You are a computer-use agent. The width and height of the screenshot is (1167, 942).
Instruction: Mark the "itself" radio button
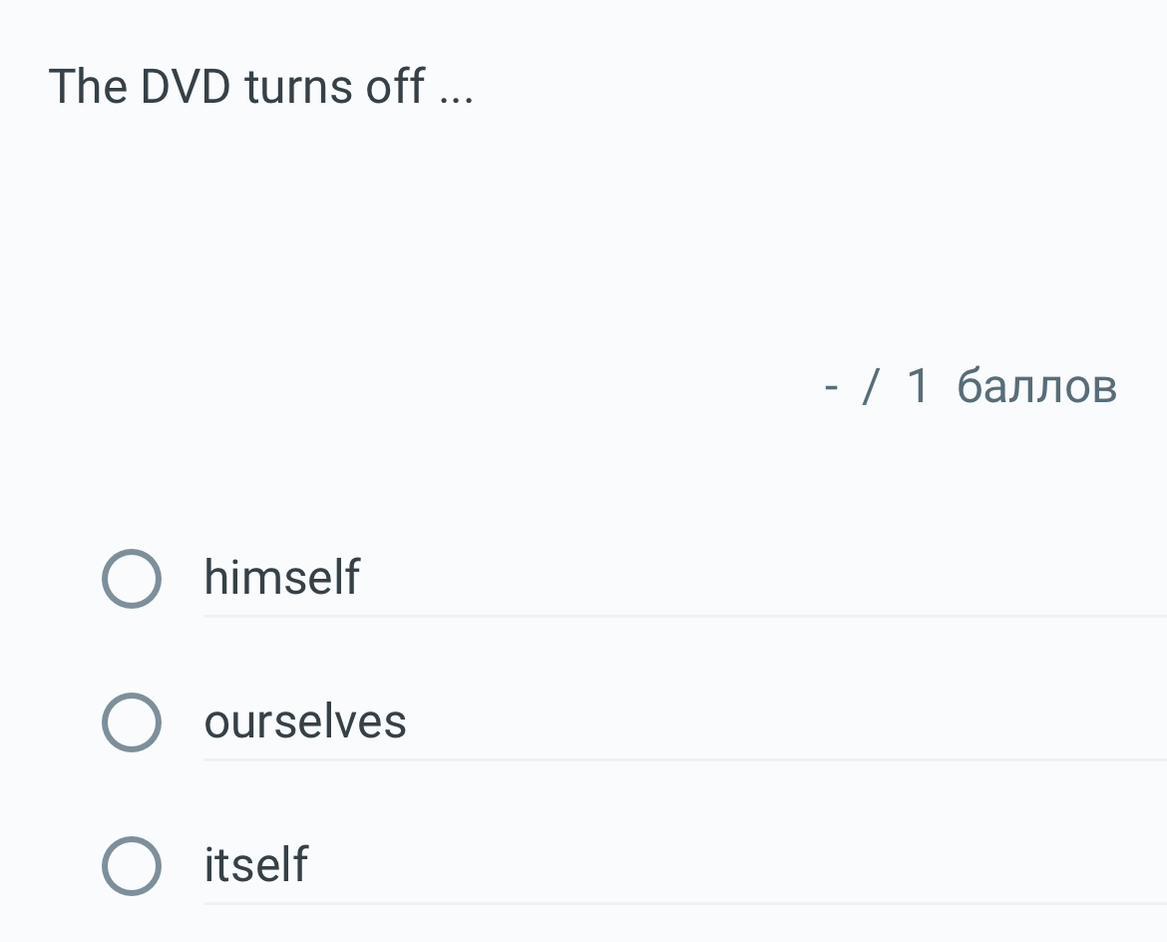tap(131, 865)
